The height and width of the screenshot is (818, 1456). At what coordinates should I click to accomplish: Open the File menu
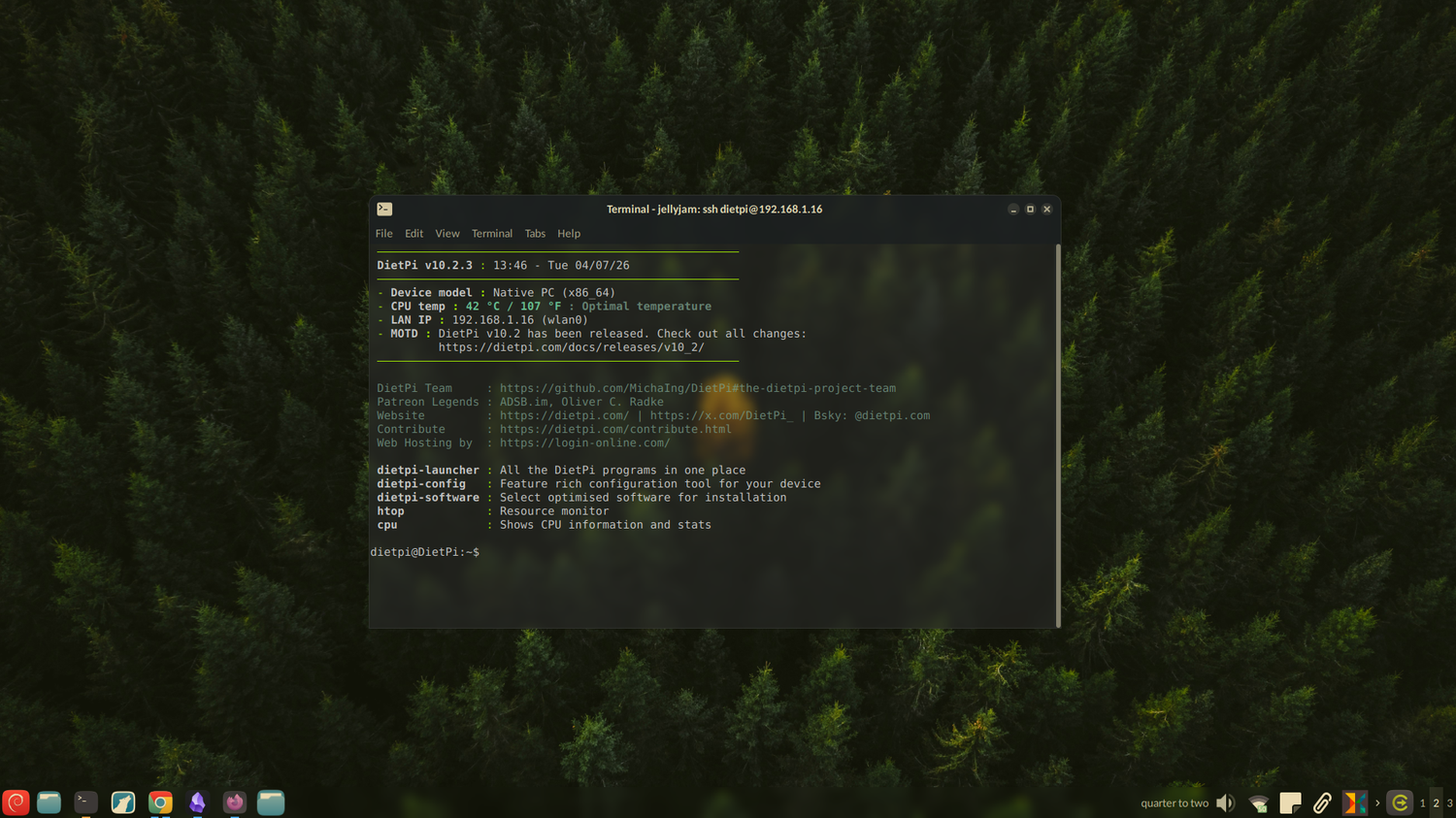tap(384, 234)
